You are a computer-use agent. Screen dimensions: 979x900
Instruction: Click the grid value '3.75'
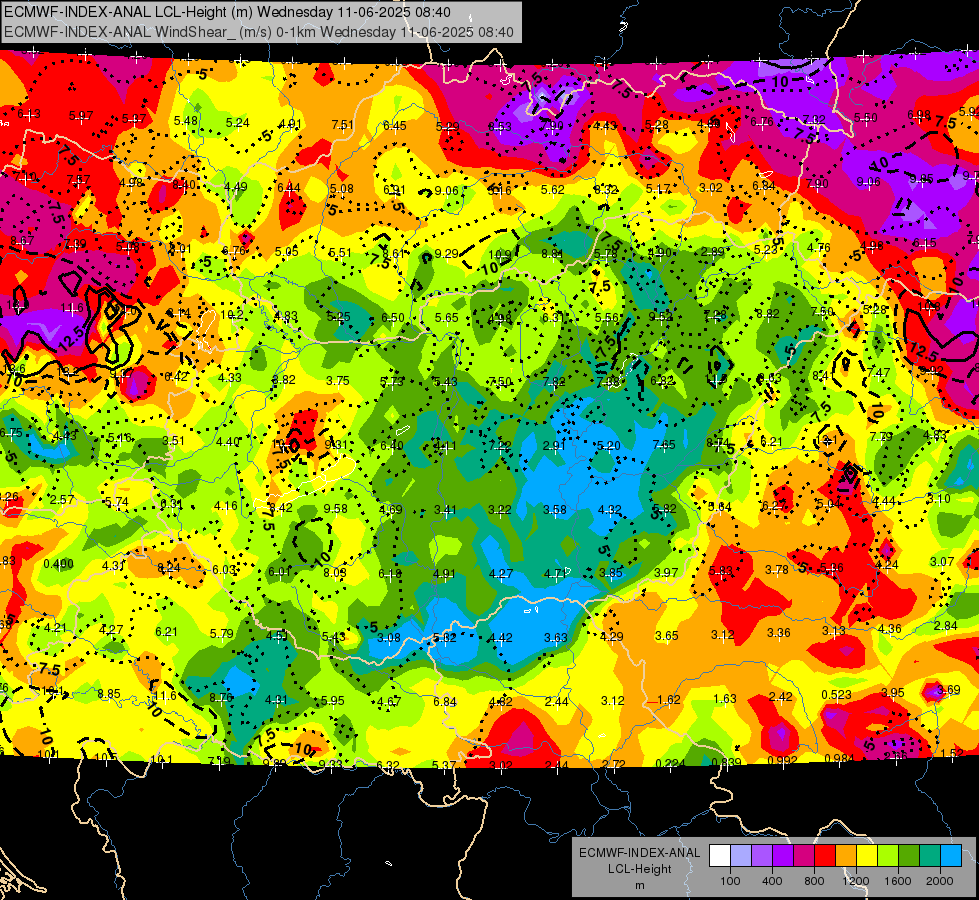[x=338, y=380]
